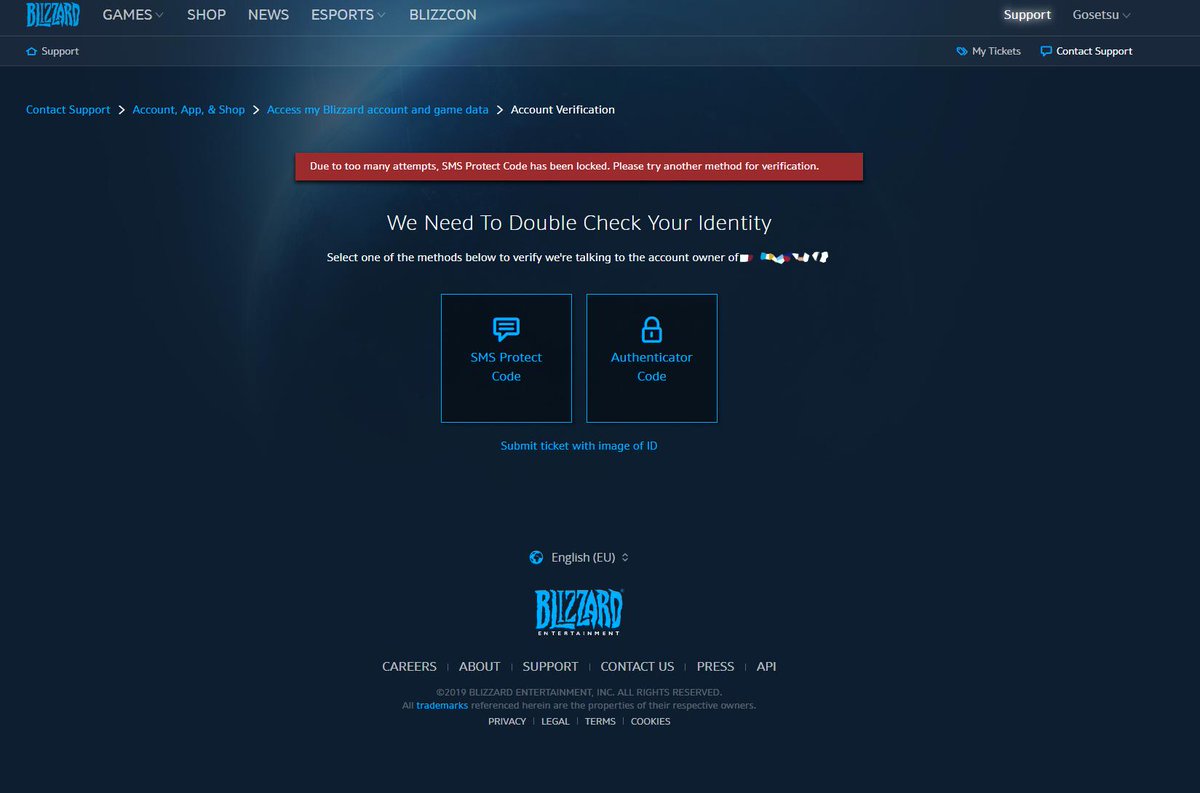The image size is (1200, 793).
Task: Open the Account, App, & Shop breadcrumb
Action: [189, 110]
